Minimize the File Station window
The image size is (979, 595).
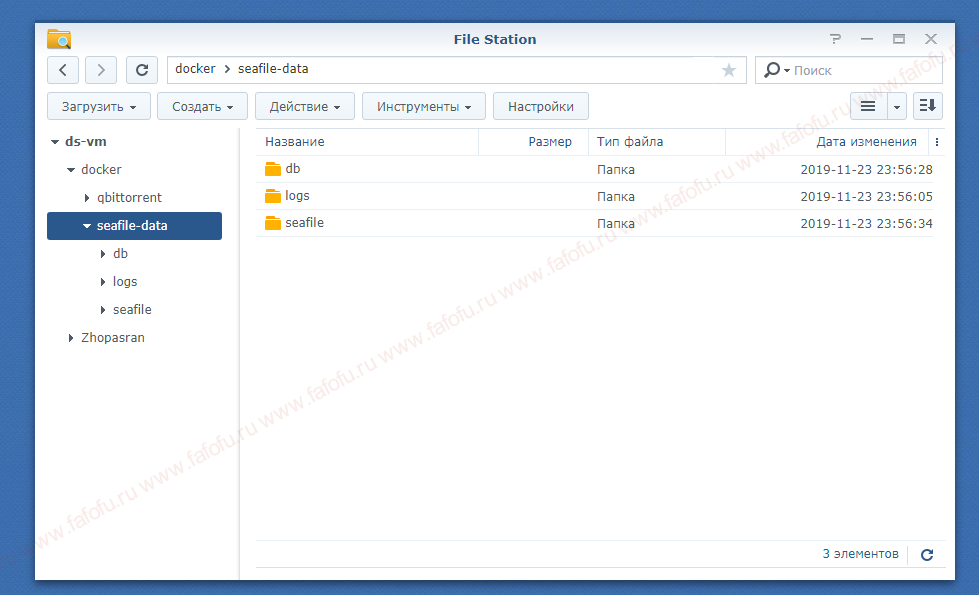click(867, 39)
